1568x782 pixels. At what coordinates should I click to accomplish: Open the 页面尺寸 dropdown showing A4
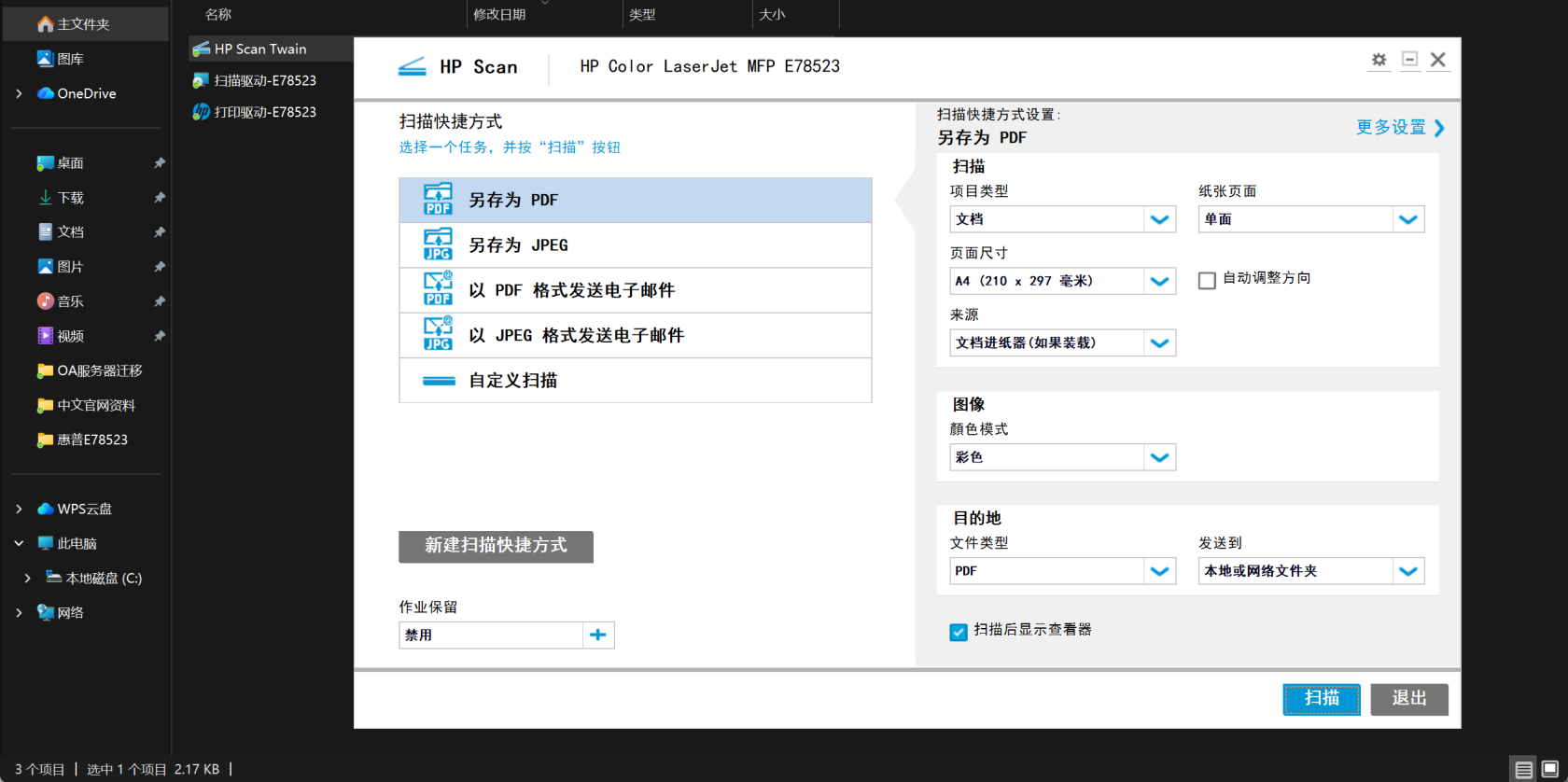[x=1062, y=281]
